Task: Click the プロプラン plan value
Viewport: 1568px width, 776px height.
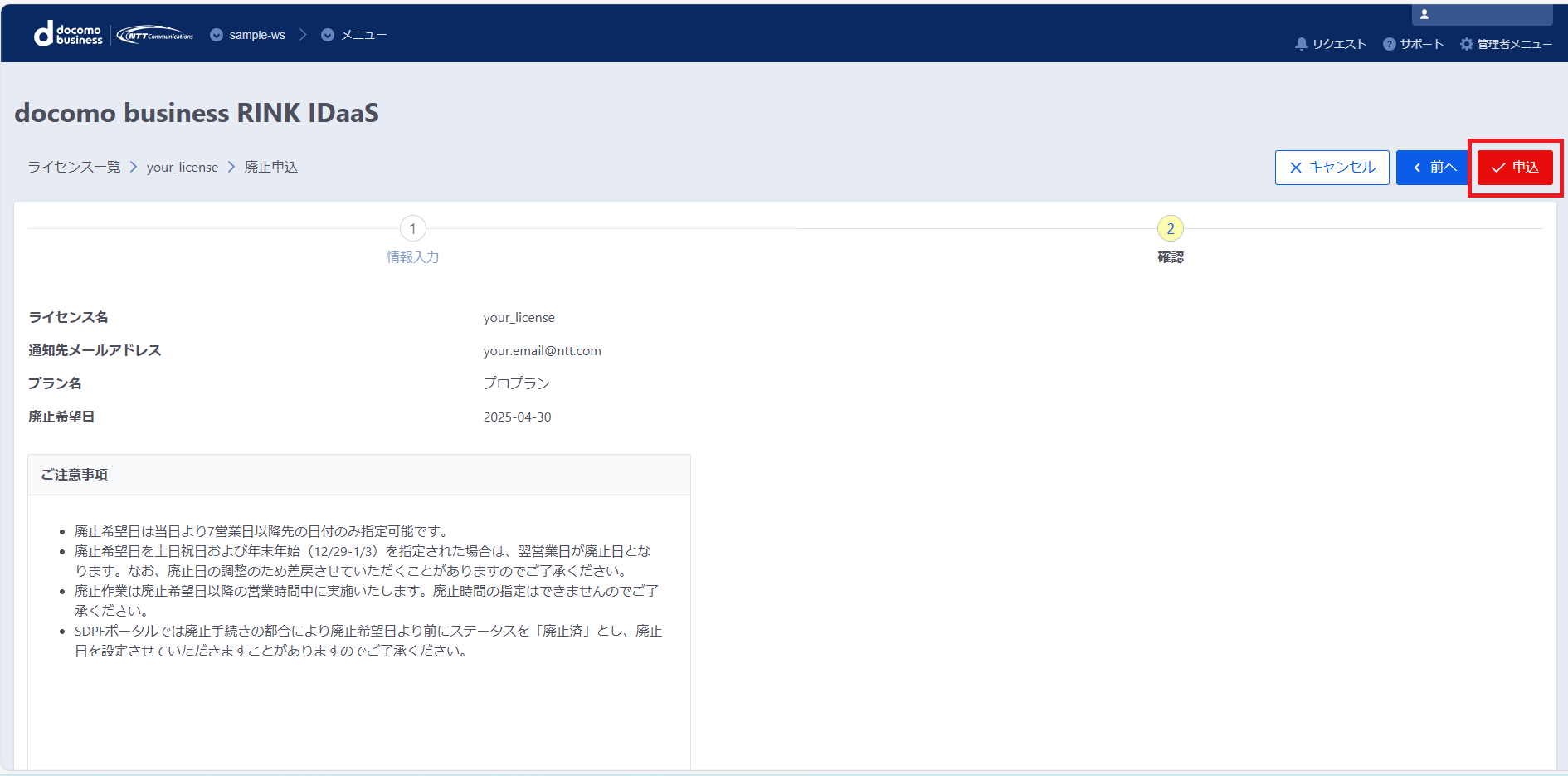Action: 516,383
